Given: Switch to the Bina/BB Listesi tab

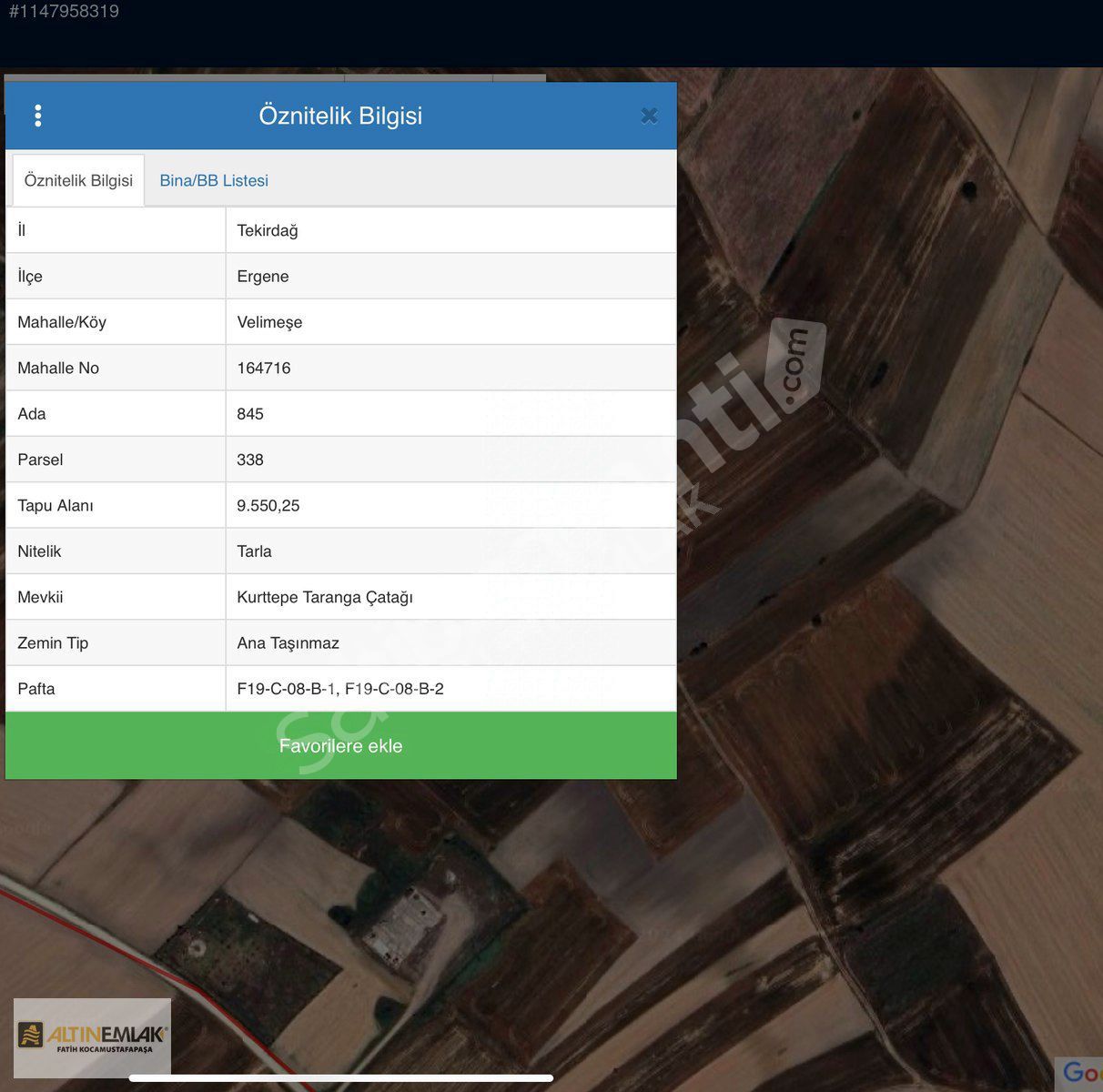Looking at the screenshot, I should click(x=214, y=180).
